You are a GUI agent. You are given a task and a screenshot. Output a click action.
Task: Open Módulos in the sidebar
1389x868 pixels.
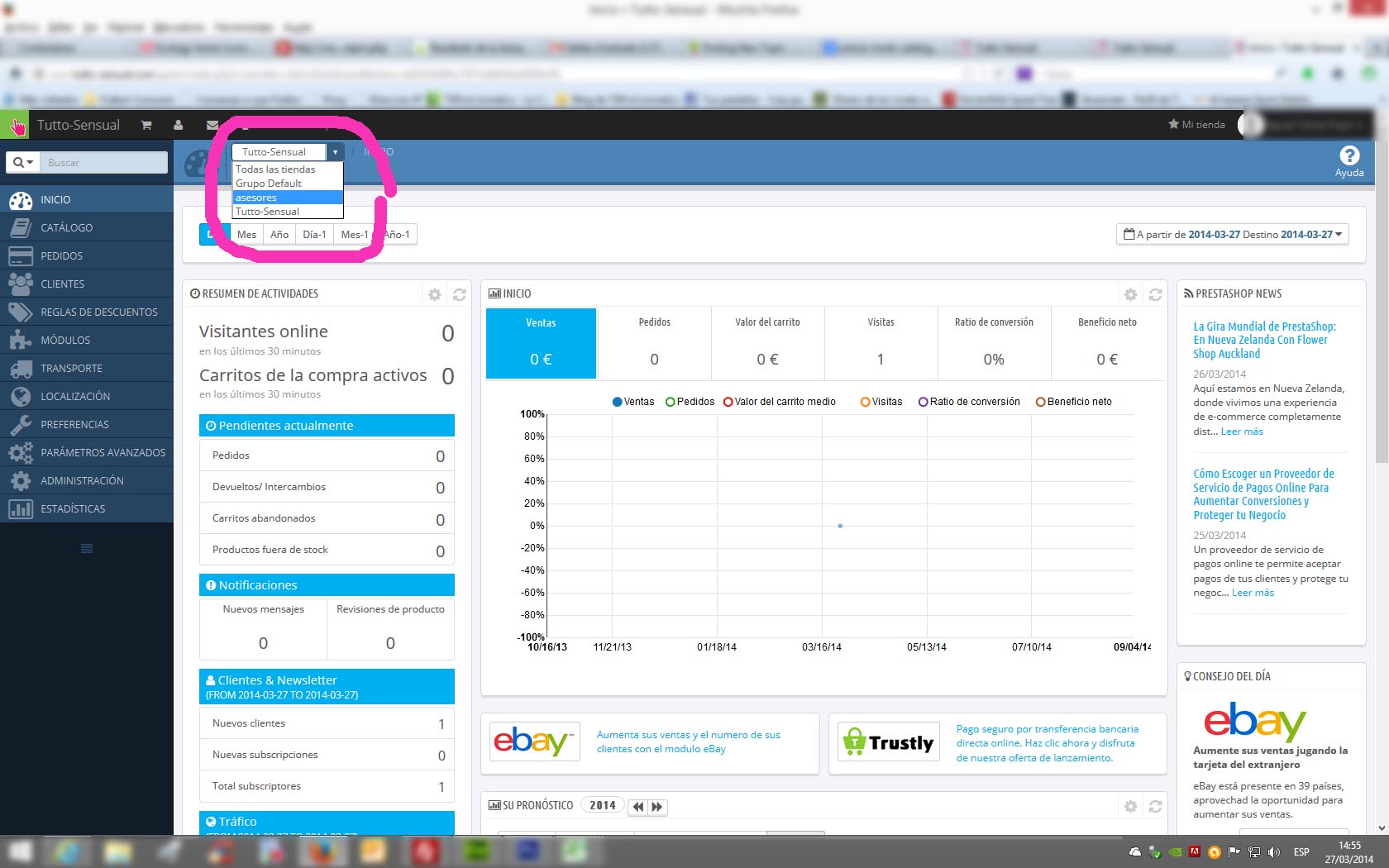87,340
